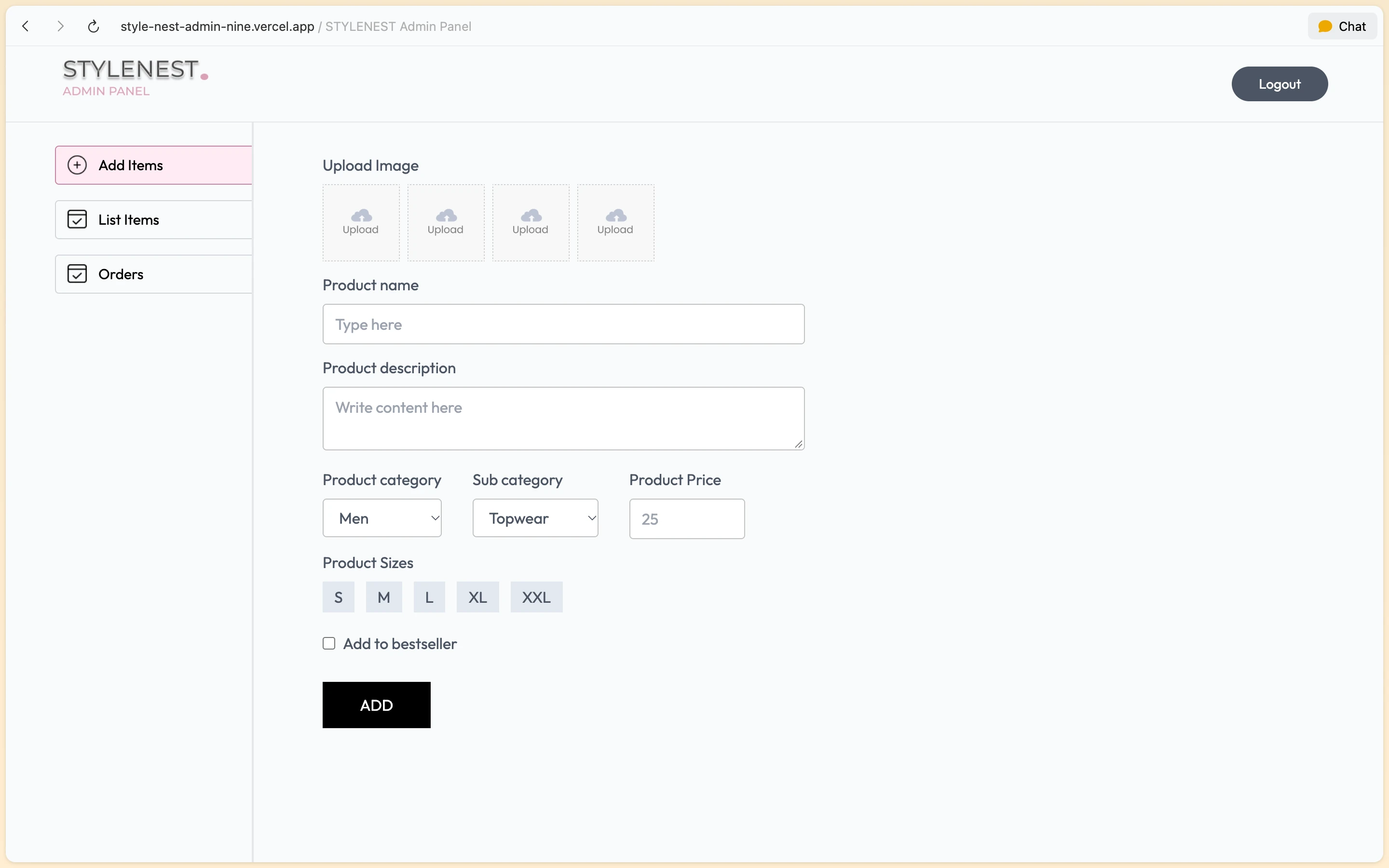Screen dimensions: 1389x868
Task: Go forward with the browser forward arrow
Action: pyautogui.click(x=60, y=27)
